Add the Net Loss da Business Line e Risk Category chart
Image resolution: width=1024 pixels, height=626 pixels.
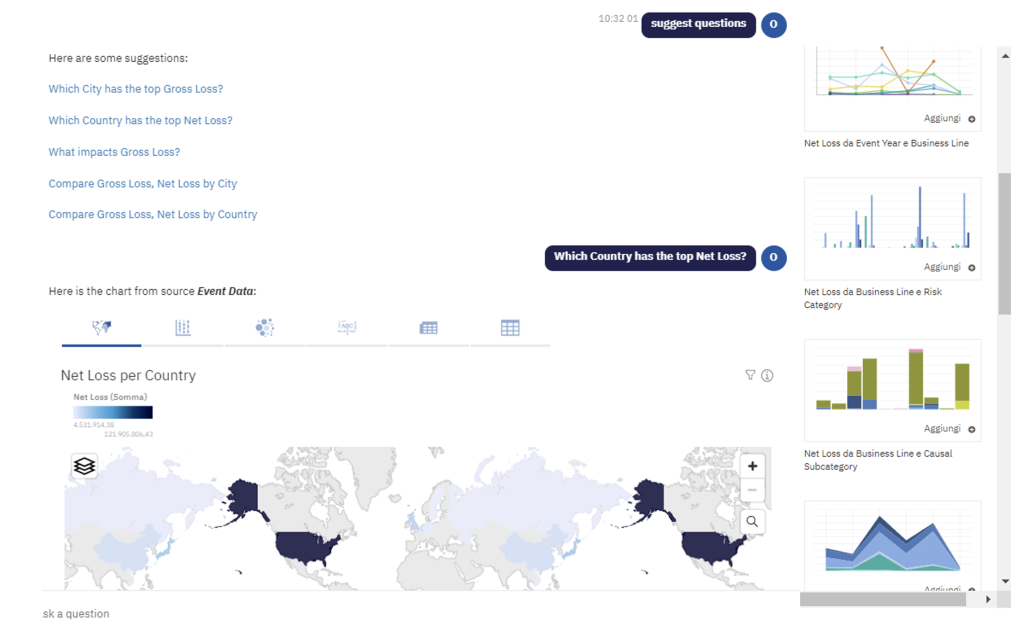(x=950, y=267)
